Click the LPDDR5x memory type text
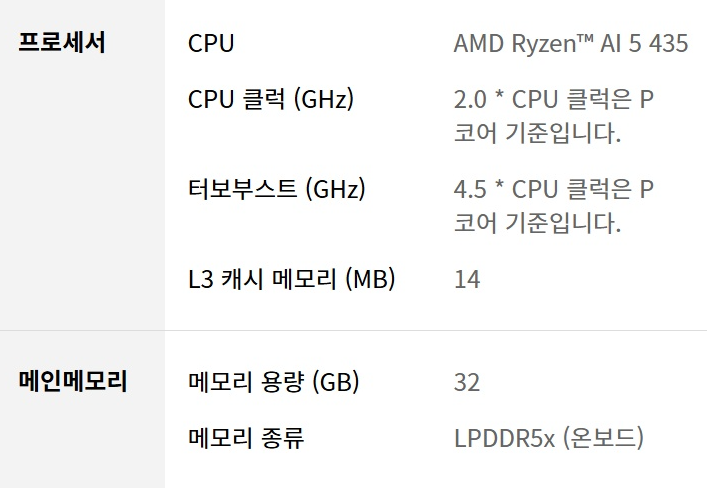This screenshot has width=707, height=488. 504,437
